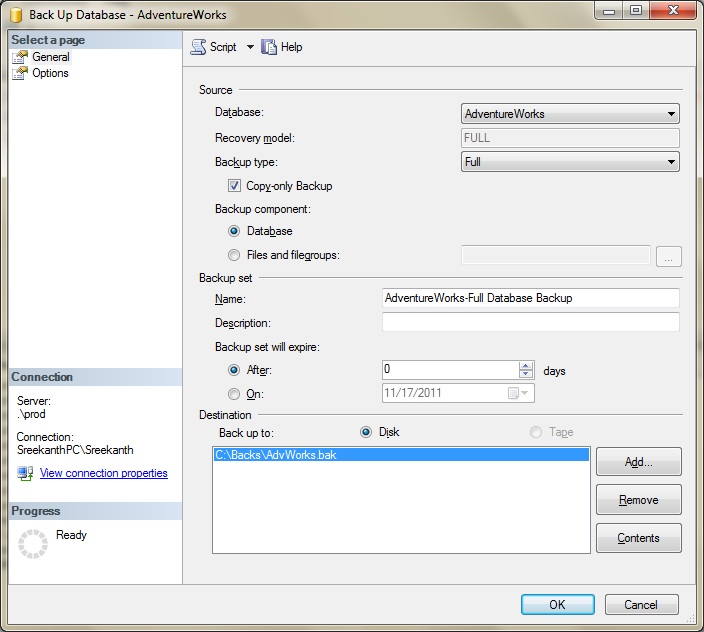The image size is (704, 632).
Task: Choose Disk as the backup destination
Action: 366,432
